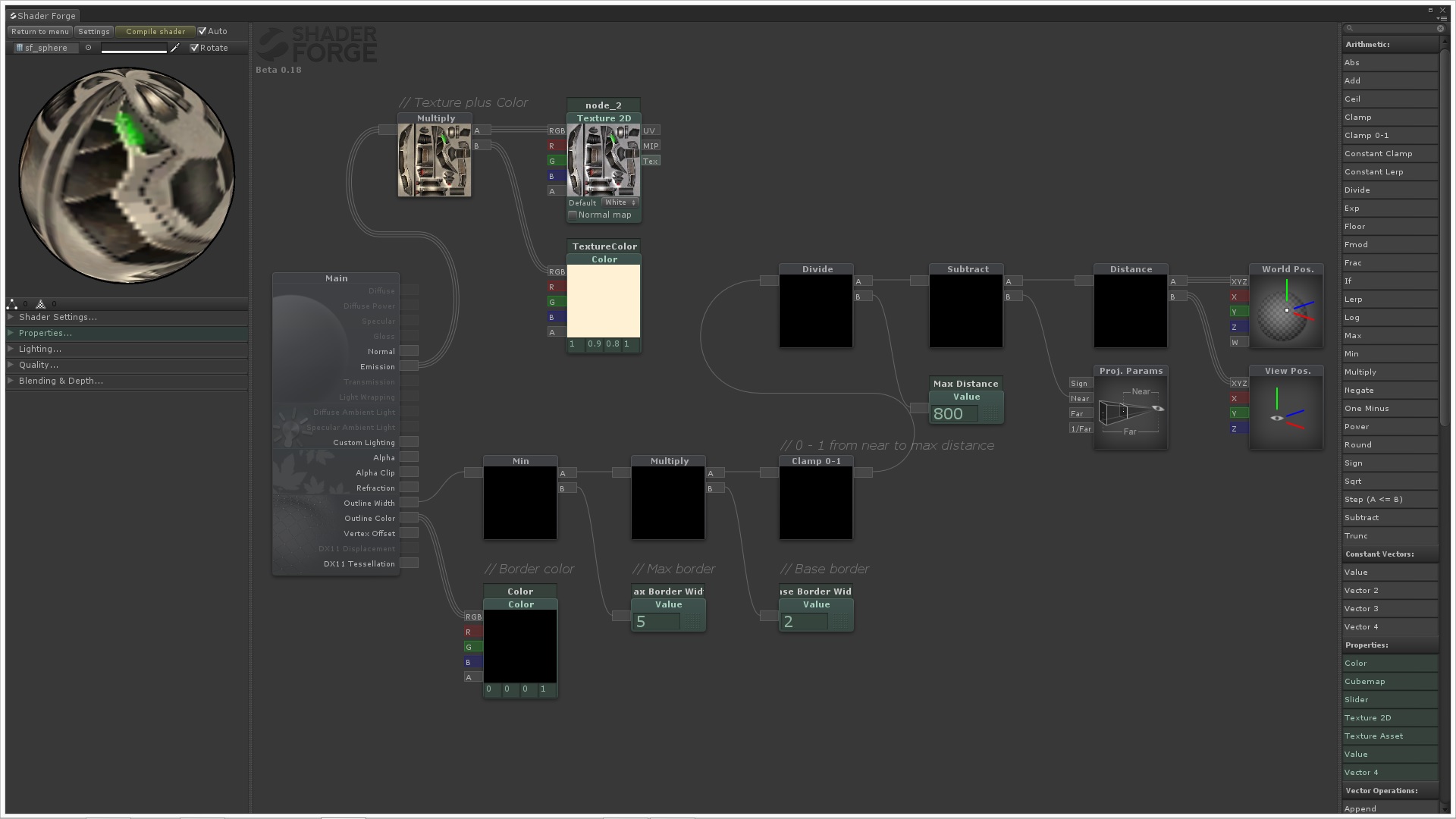Open the sf_sphere mesh selector
Image resolution: width=1456 pixels, height=819 pixels.
pyautogui.click(x=45, y=48)
